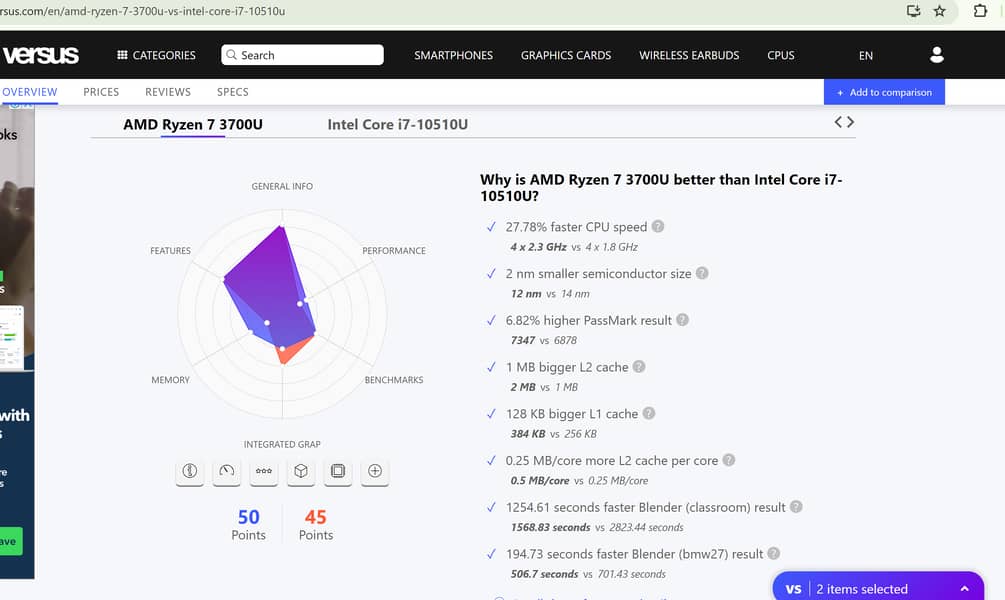Click help icon beside higher PassMark result
The image size is (1005, 600).
pos(682,320)
